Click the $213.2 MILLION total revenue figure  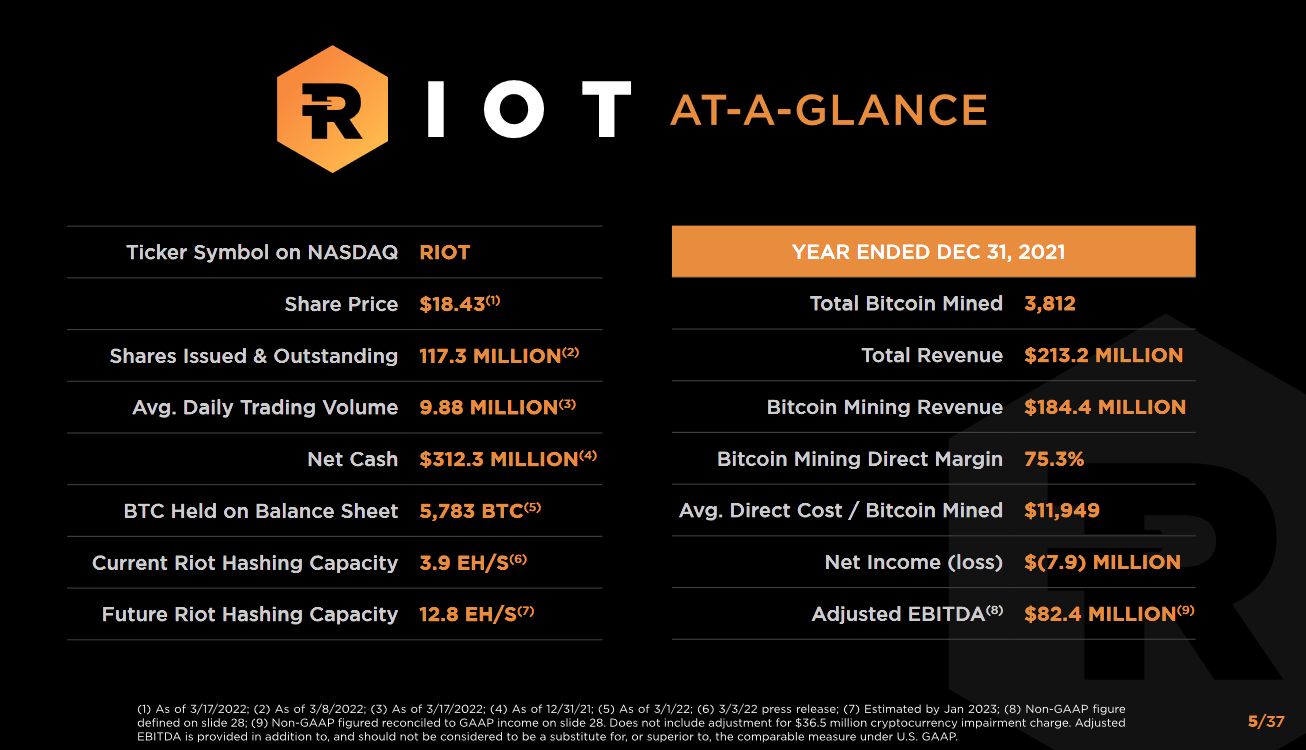[1103, 355]
